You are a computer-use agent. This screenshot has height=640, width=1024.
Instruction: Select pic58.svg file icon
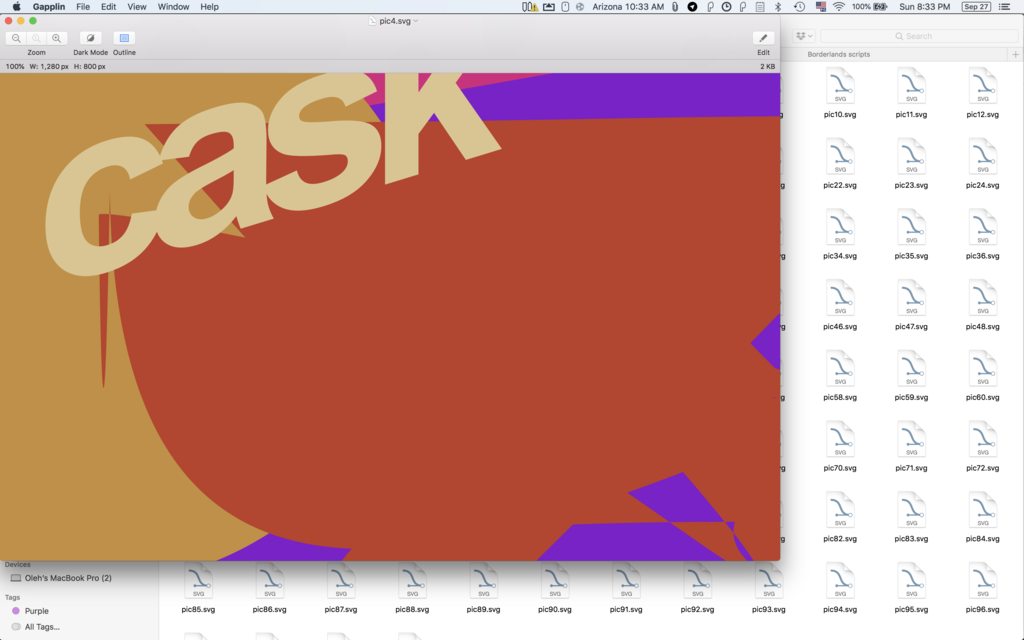coord(840,370)
